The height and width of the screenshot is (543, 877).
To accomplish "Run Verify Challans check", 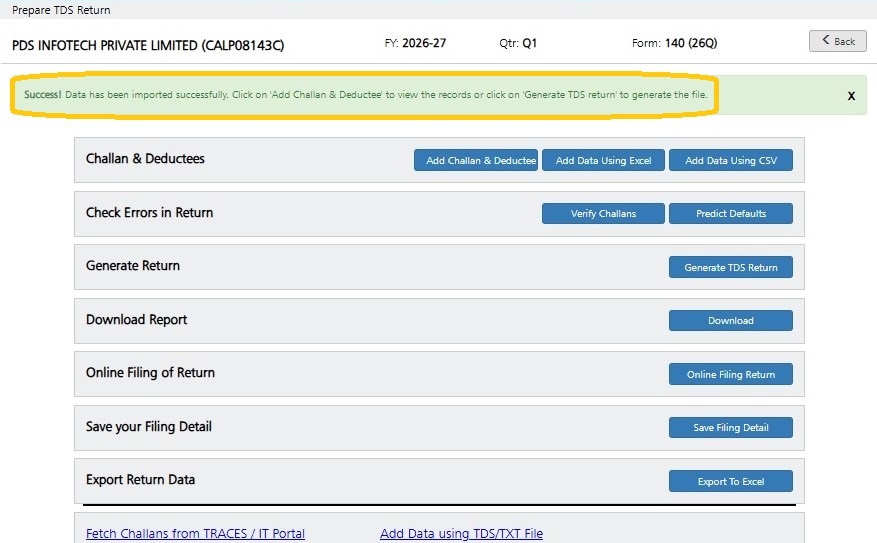I will tap(603, 214).
